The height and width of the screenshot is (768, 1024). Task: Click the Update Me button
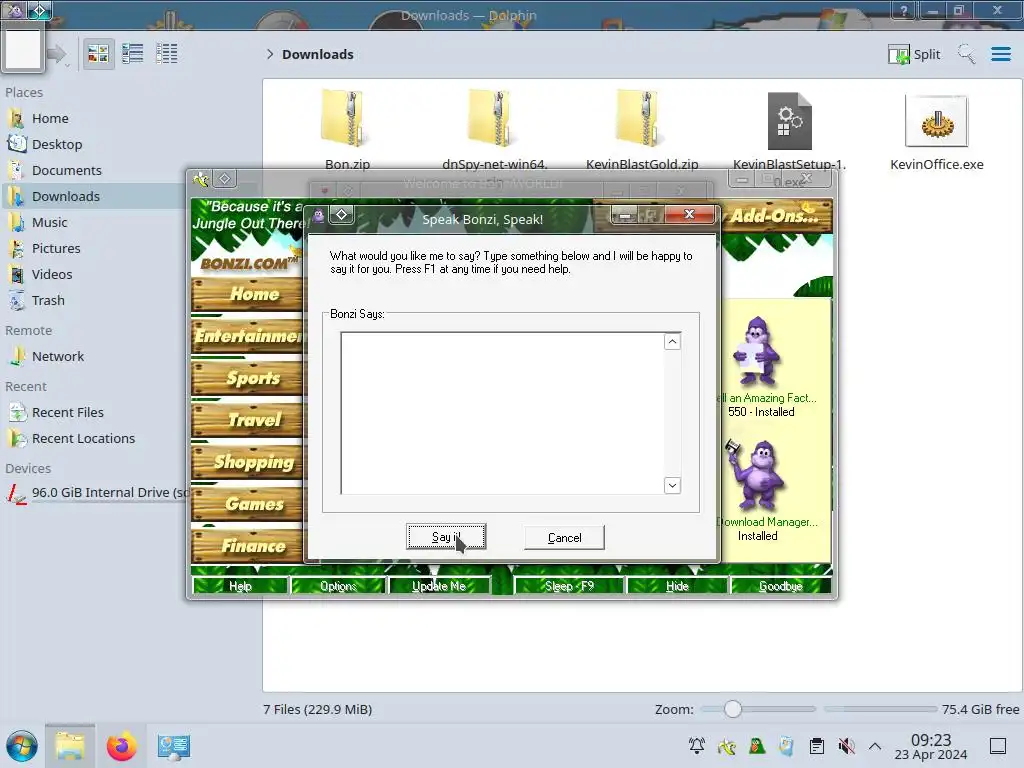[439, 586]
